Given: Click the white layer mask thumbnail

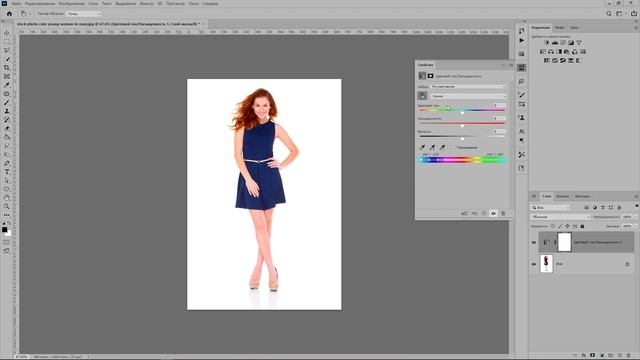Looking at the screenshot, I should (x=564, y=242).
